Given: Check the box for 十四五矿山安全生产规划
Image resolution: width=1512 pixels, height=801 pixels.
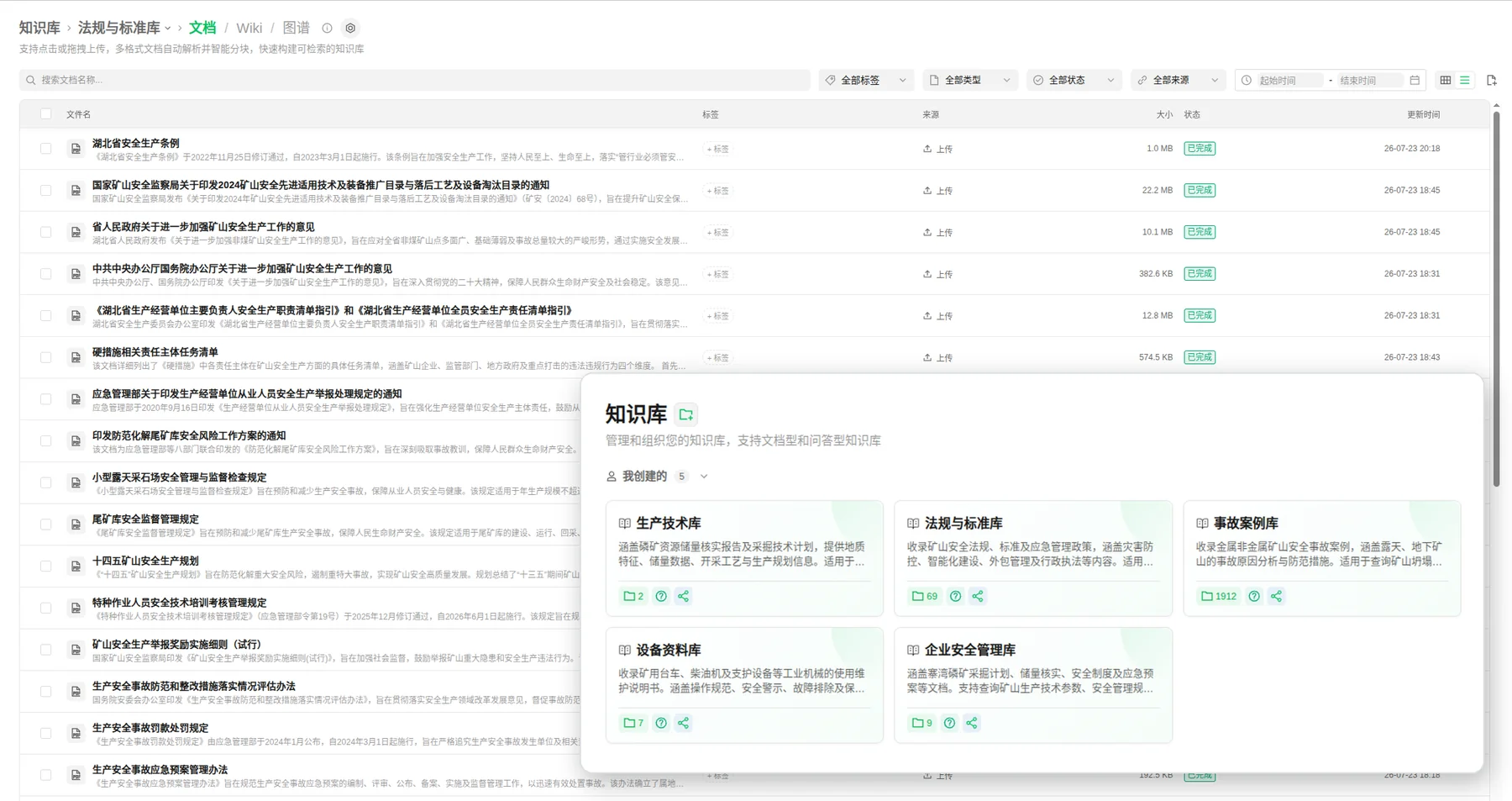Looking at the screenshot, I should click(46, 566).
